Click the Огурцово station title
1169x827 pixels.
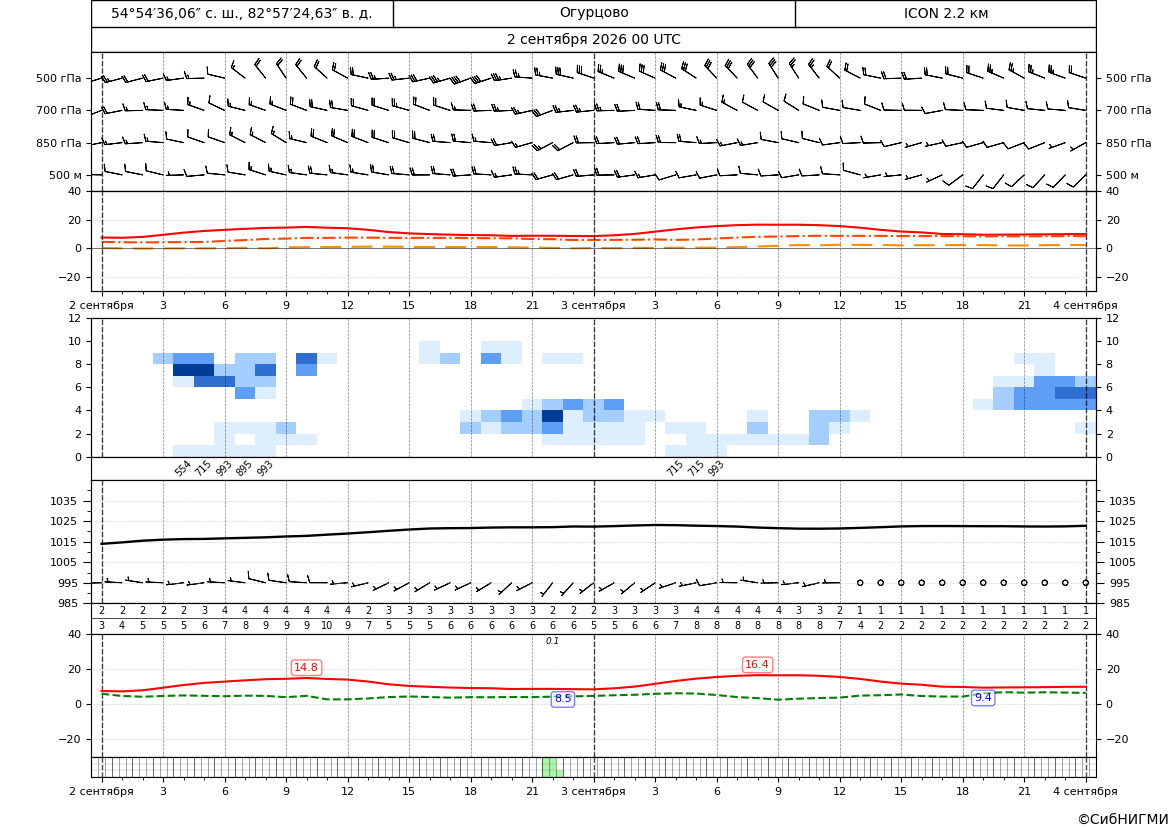594,13
